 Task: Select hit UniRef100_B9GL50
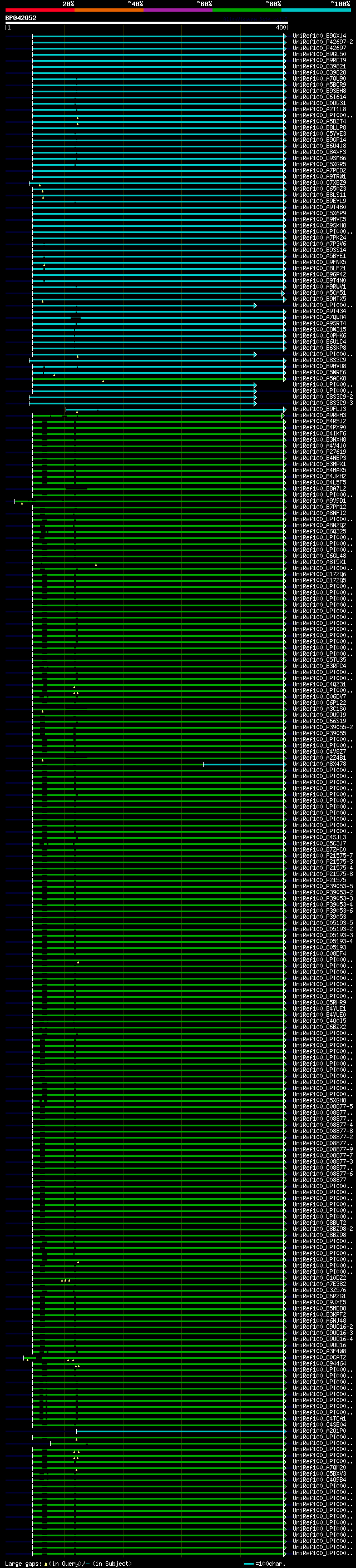click(x=319, y=54)
